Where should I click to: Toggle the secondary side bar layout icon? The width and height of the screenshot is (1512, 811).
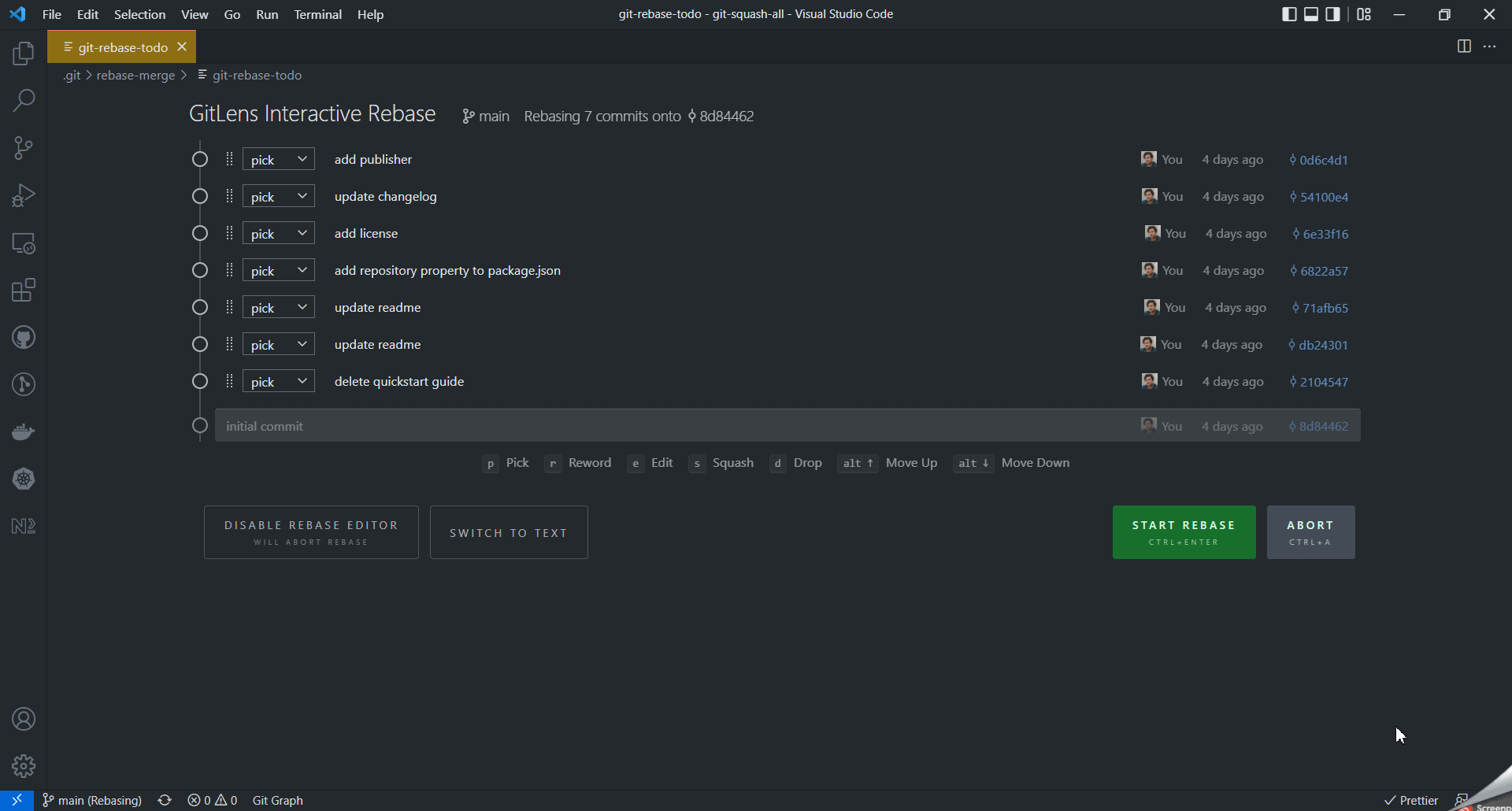click(1332, 14)
